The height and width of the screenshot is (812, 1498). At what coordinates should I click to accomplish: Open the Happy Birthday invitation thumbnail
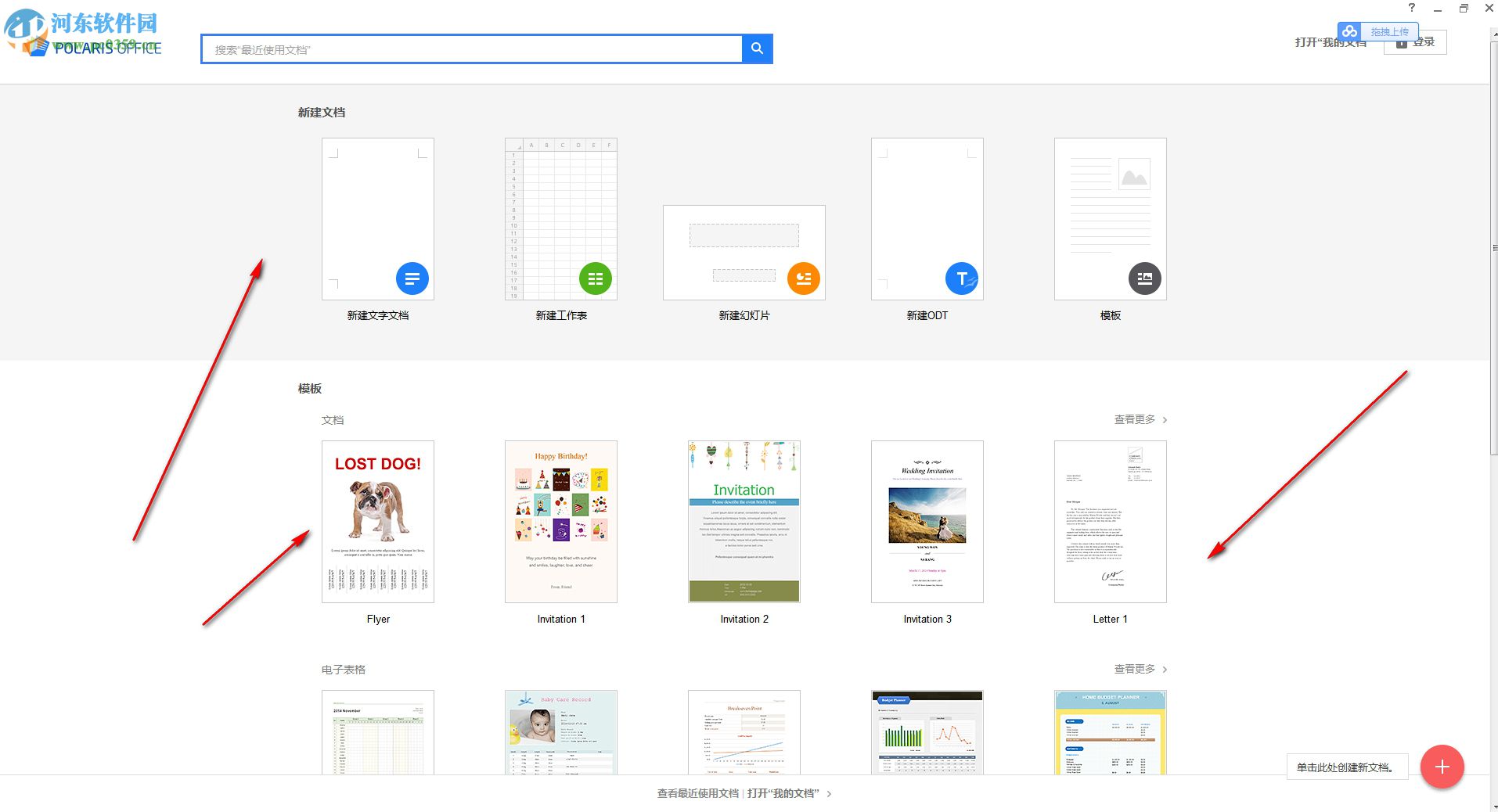pos(561,522)
